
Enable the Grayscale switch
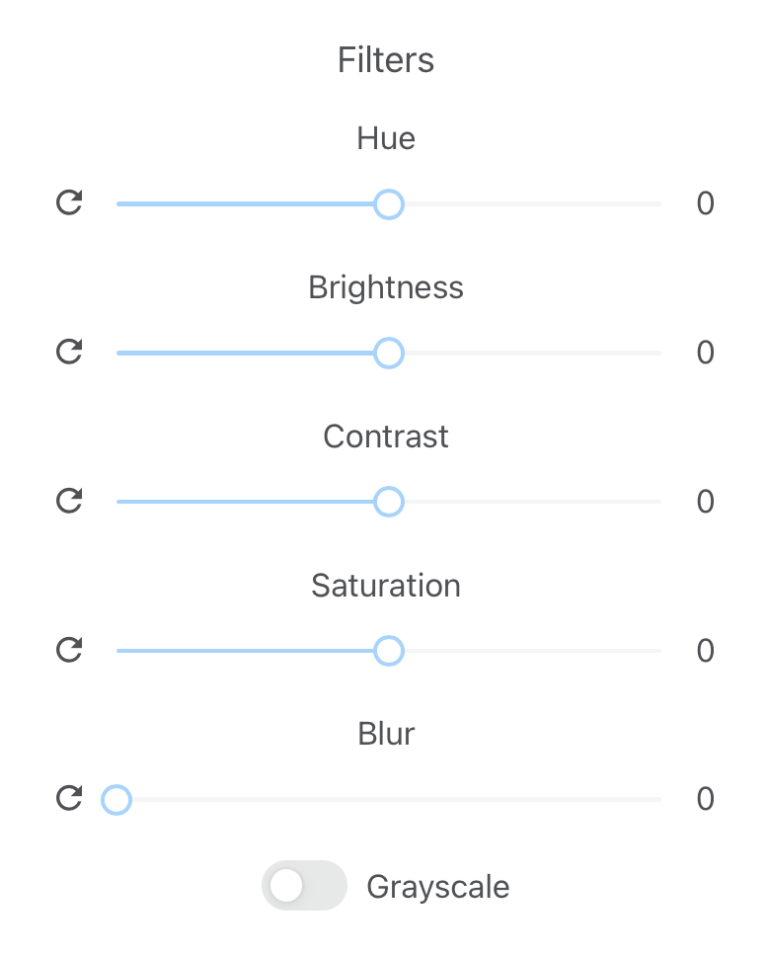point(304,886)
